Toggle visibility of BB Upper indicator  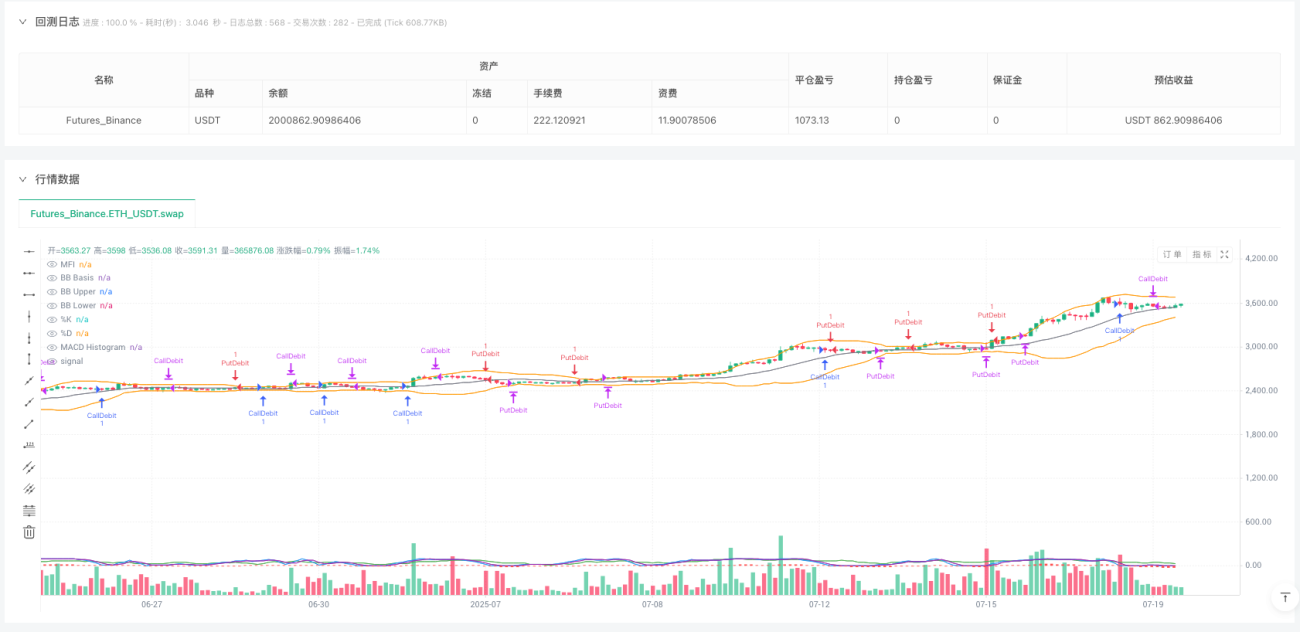[x=52, y=291]
